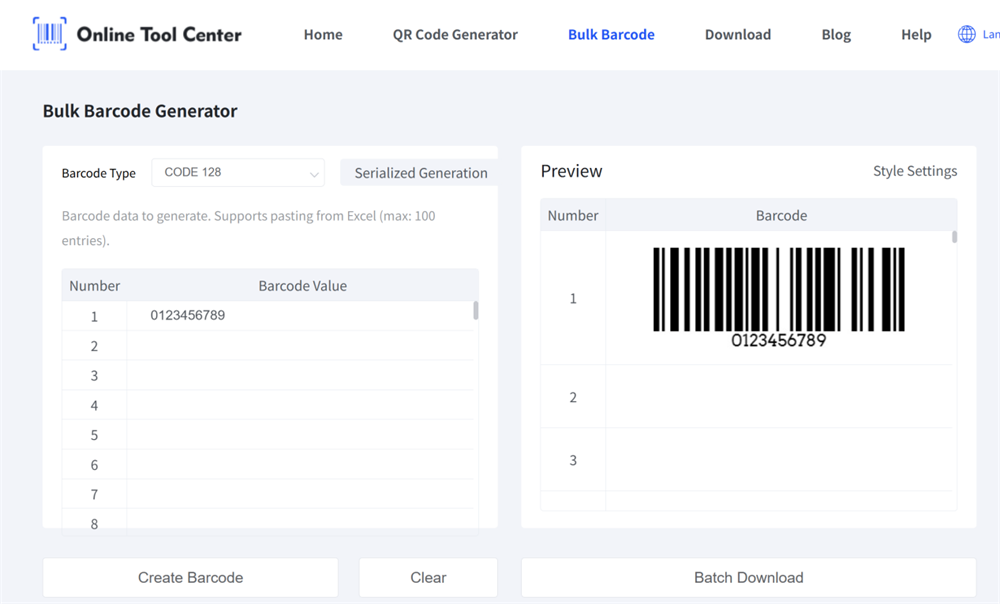Open the QR Code Generator page
Screen dimensions: 1000x604
coord(455,34)
